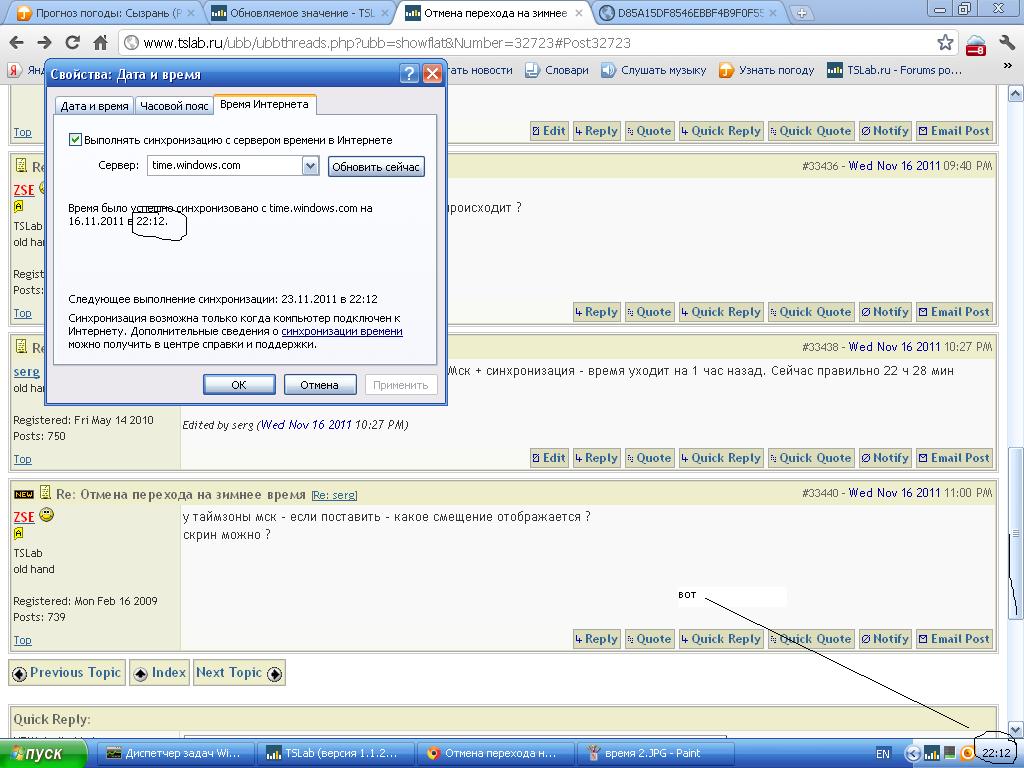Go to Next Topic
1024x768 pixels.
[239, 673]
